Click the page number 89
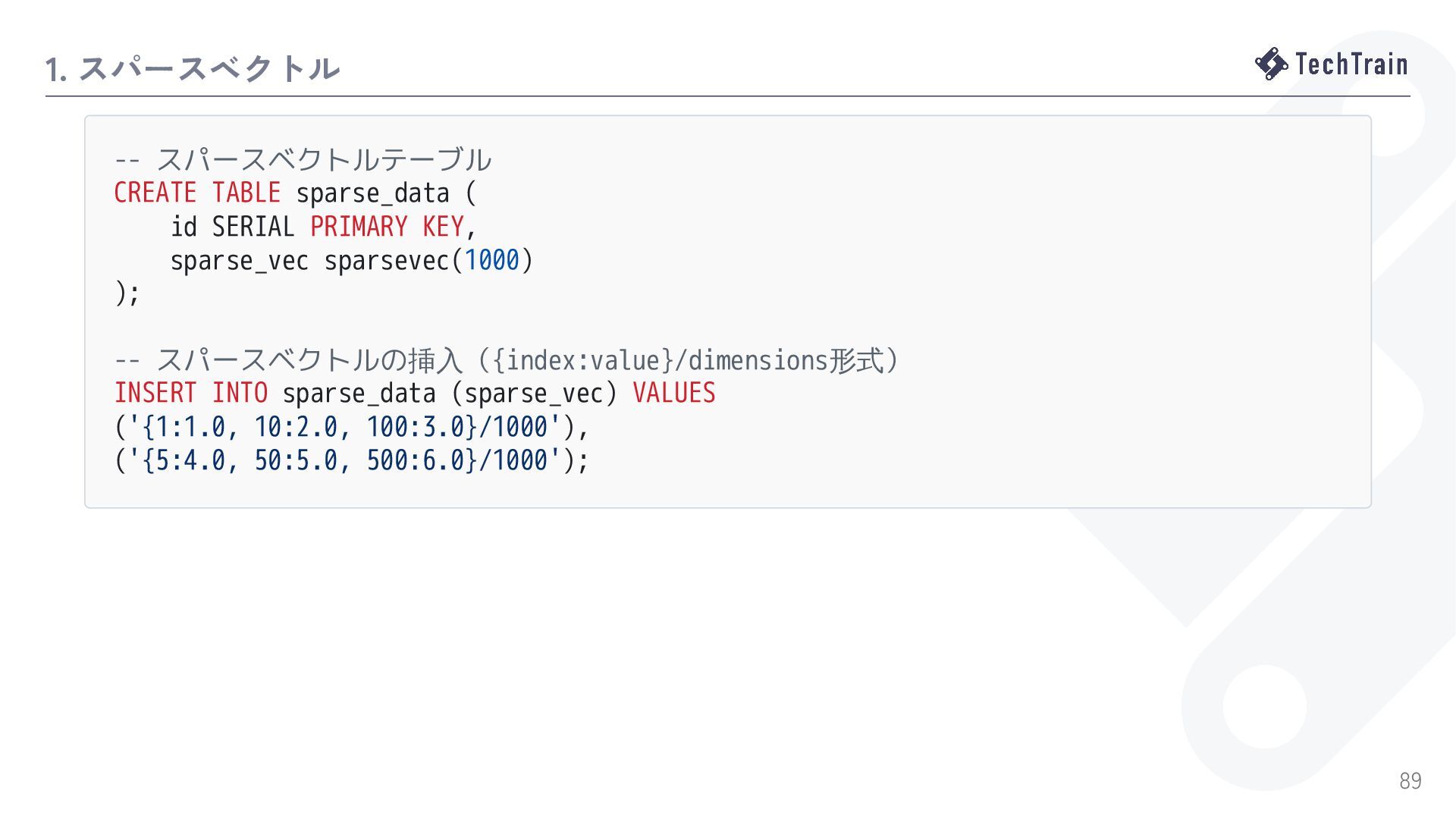Screen dimensions: 1456x819 pos(1410,781)
